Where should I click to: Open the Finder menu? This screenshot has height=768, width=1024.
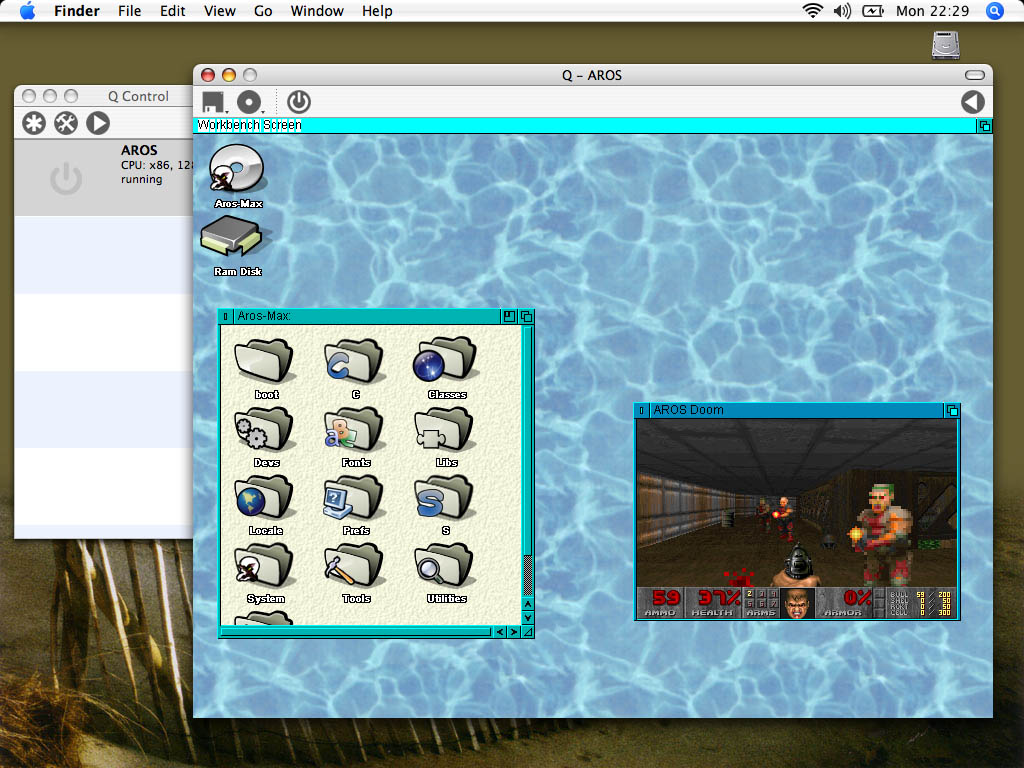[x=76, y=11]
